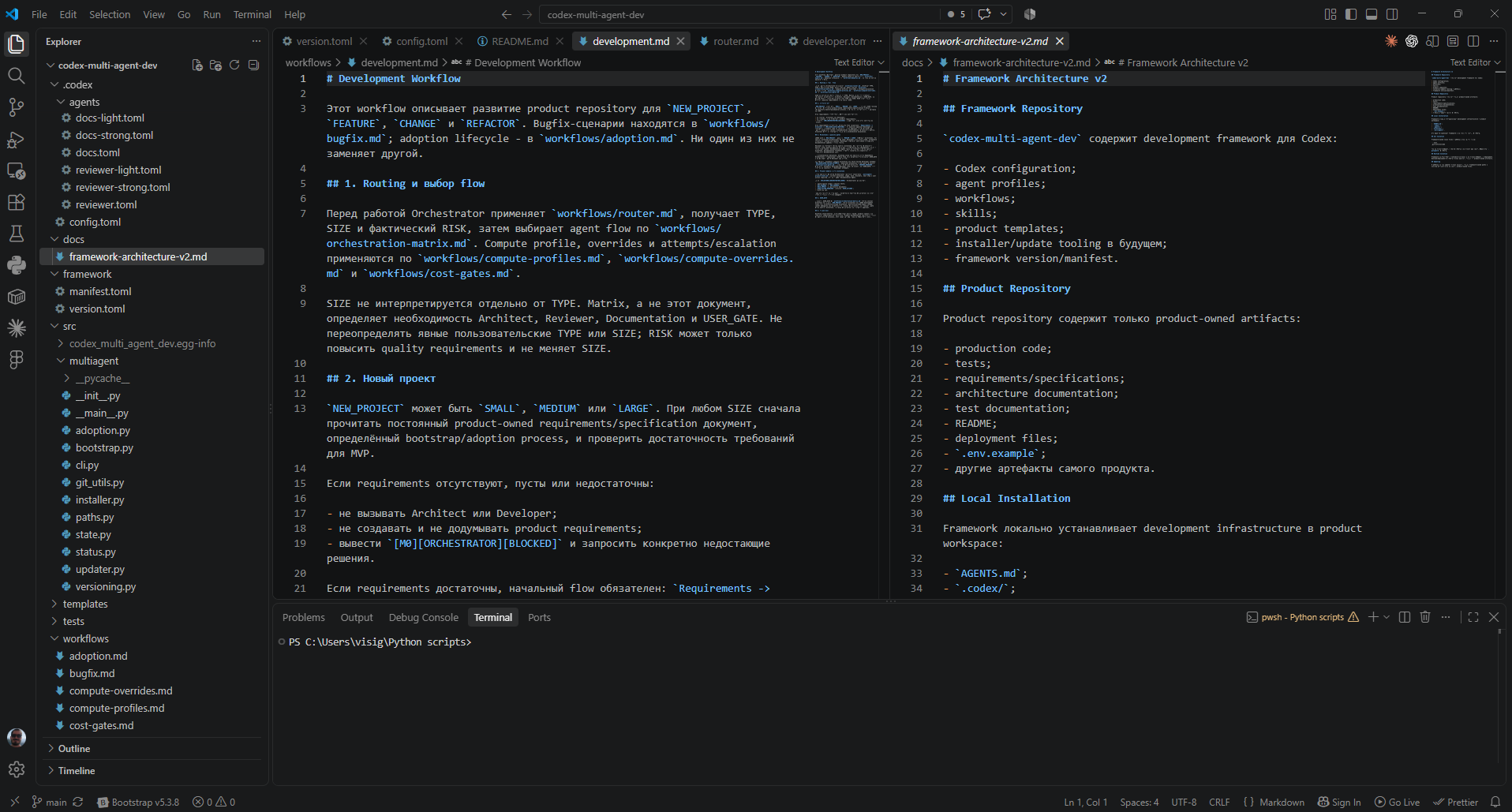Toggle the Primary Side Bar visibility

[1351, 14]
